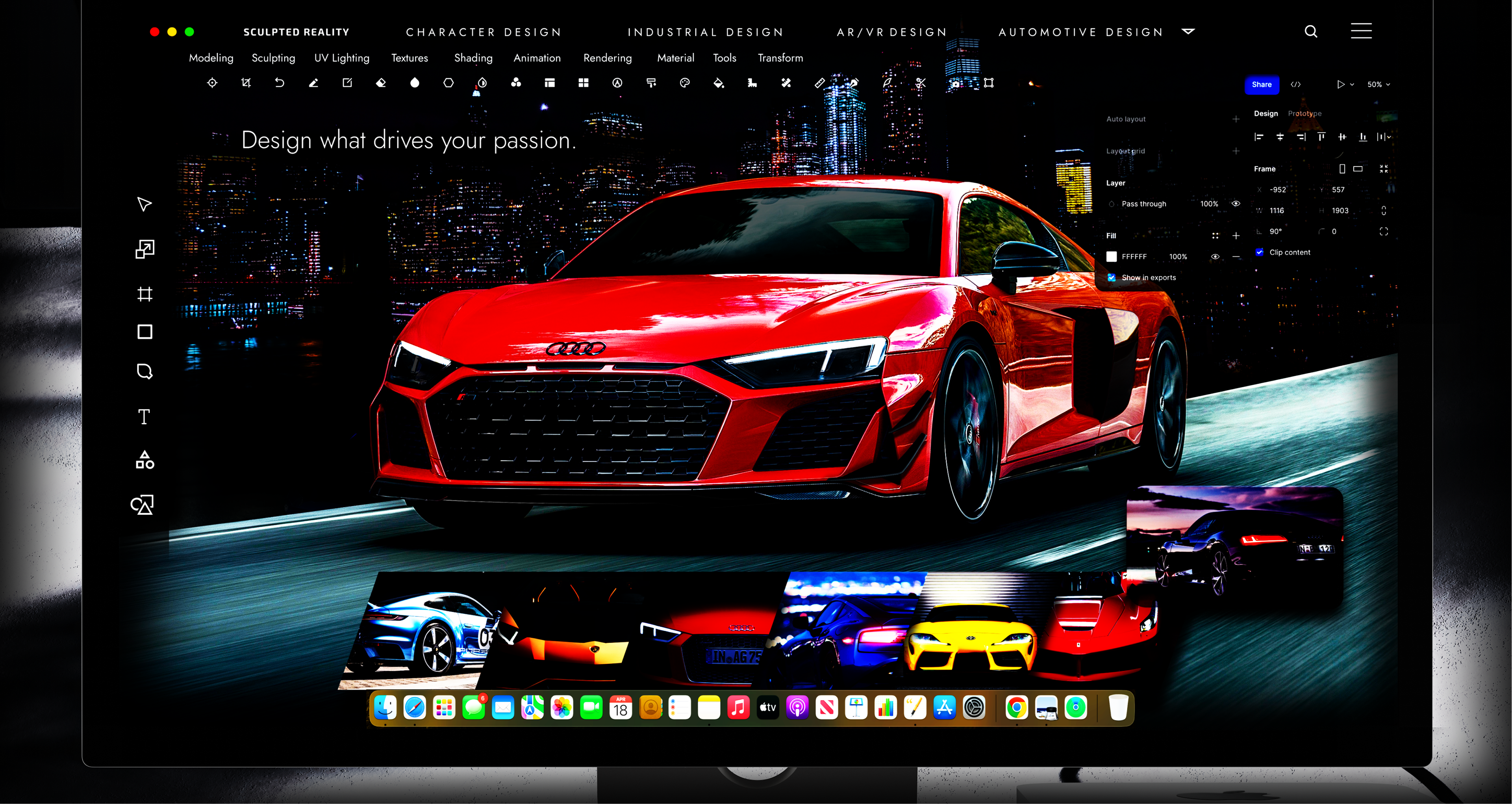Click the code view icon beside Share
The width and height of the screenshot is (1512, 804).
point(1295,85)
